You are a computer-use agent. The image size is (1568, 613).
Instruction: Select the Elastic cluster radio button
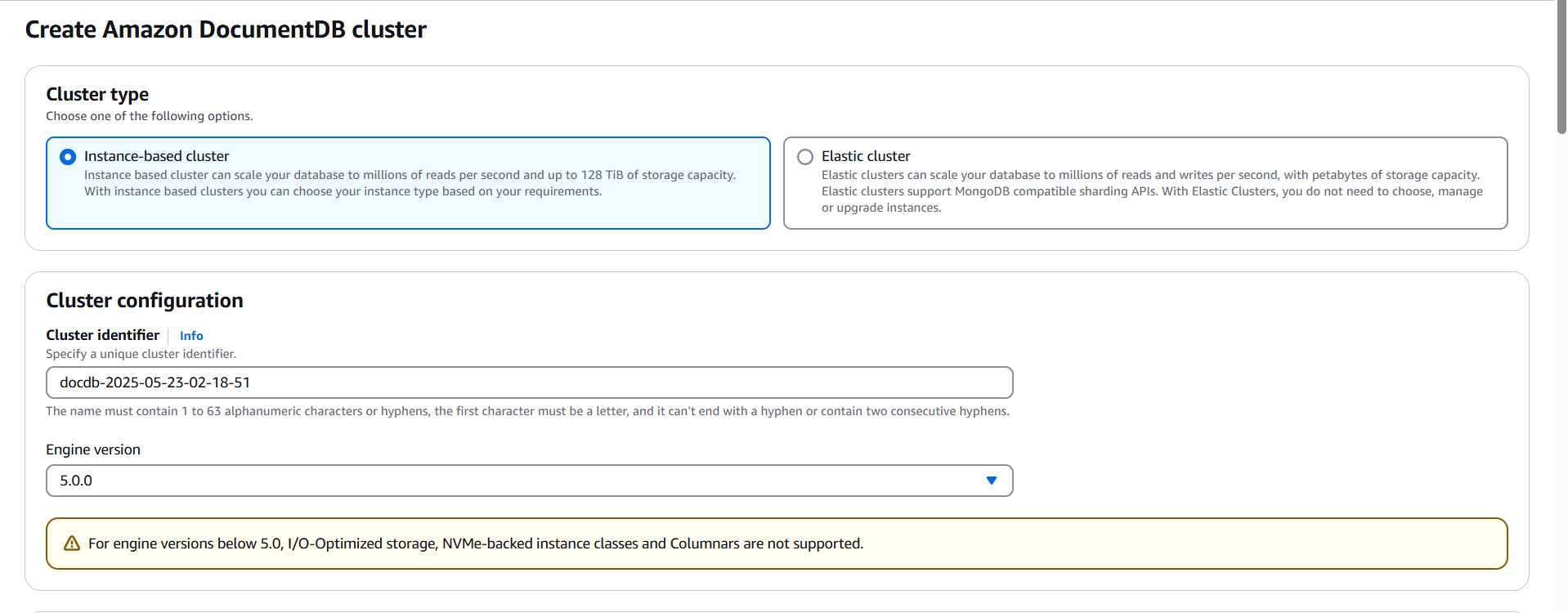point(805,157)
